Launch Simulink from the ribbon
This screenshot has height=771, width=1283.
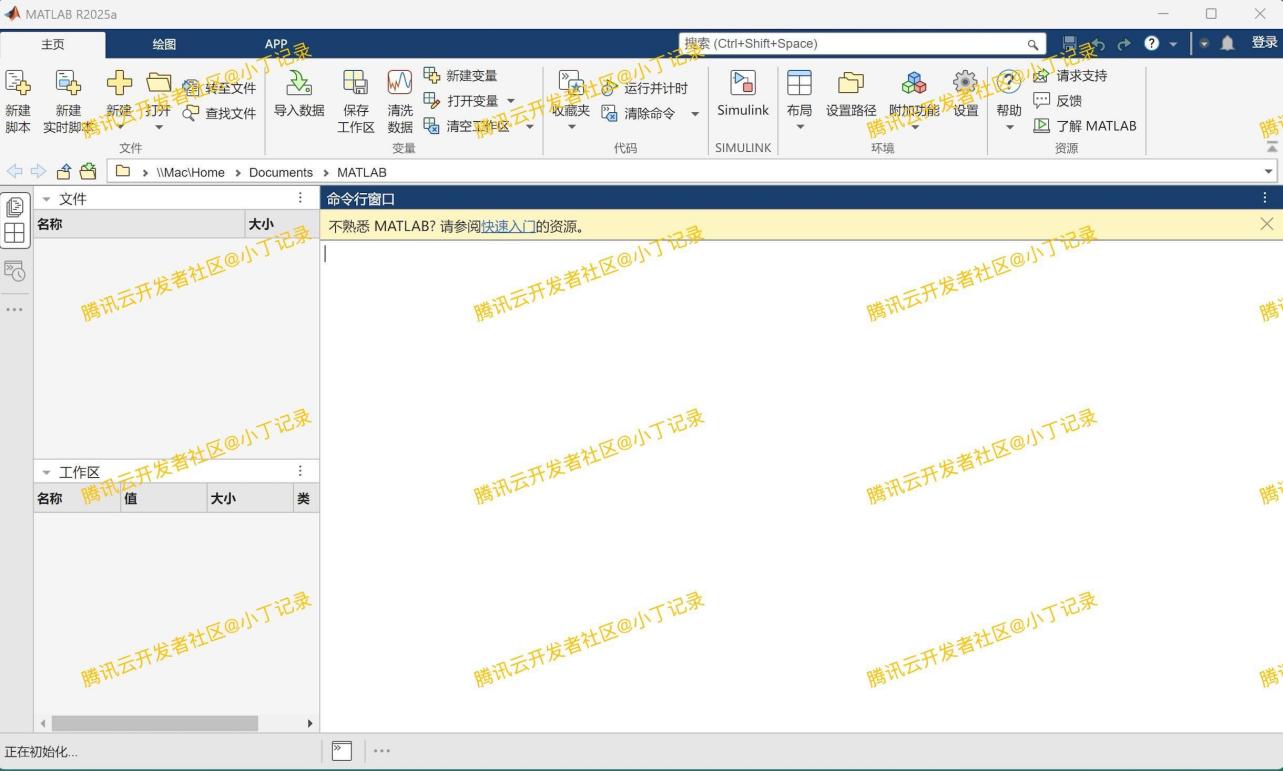(x=743, y=95)
